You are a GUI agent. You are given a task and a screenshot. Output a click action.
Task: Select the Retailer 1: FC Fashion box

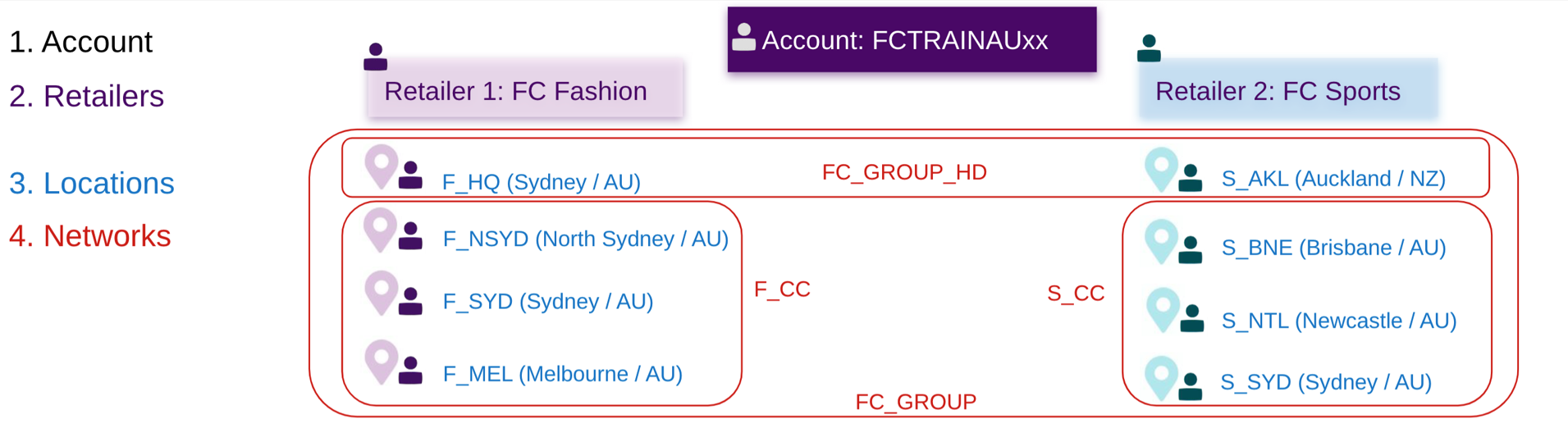[525, 90]
